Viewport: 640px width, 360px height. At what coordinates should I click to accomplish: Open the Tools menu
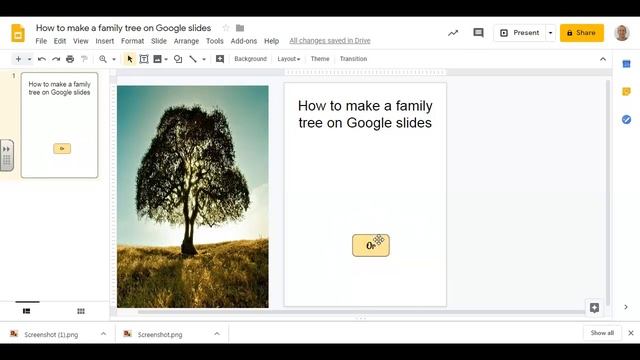click(215, 41)
